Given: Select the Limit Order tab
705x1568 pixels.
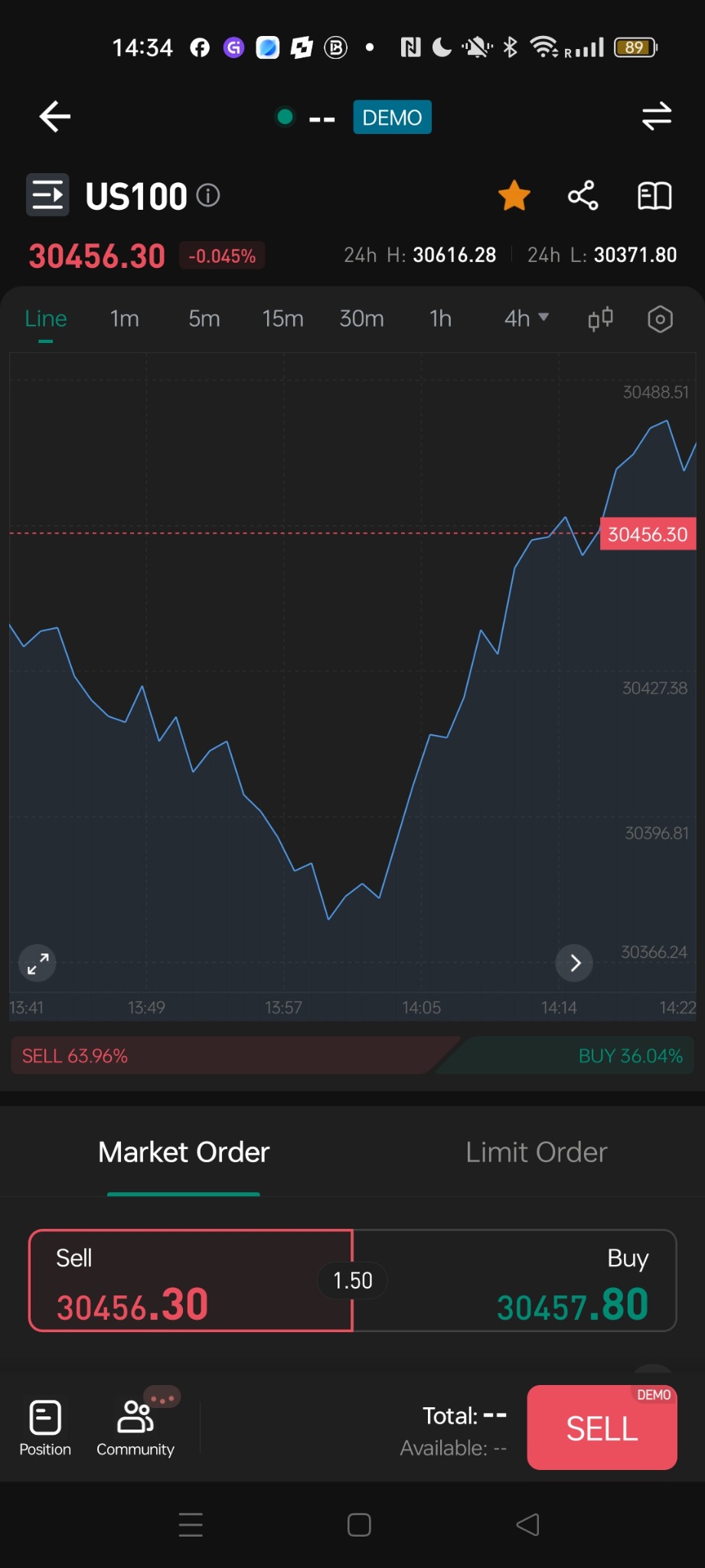Looking at the screenshot, I should 537,1152.
